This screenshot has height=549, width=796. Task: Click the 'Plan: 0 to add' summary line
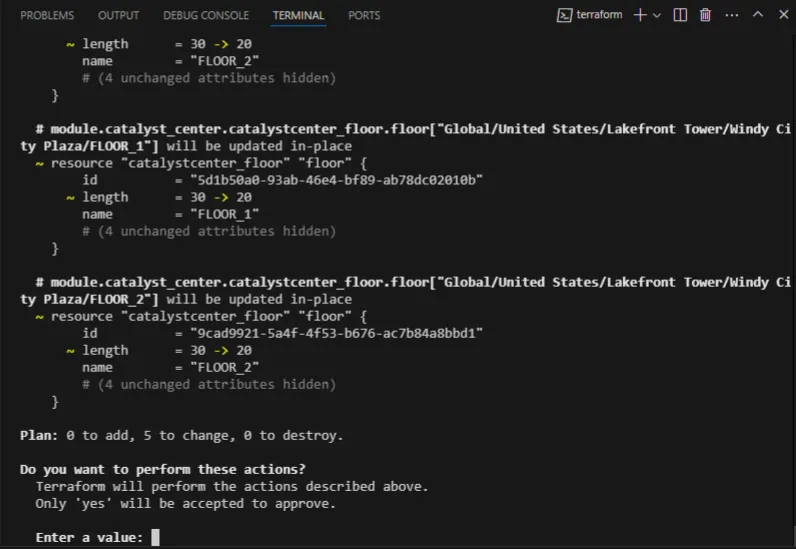[181, 435]
